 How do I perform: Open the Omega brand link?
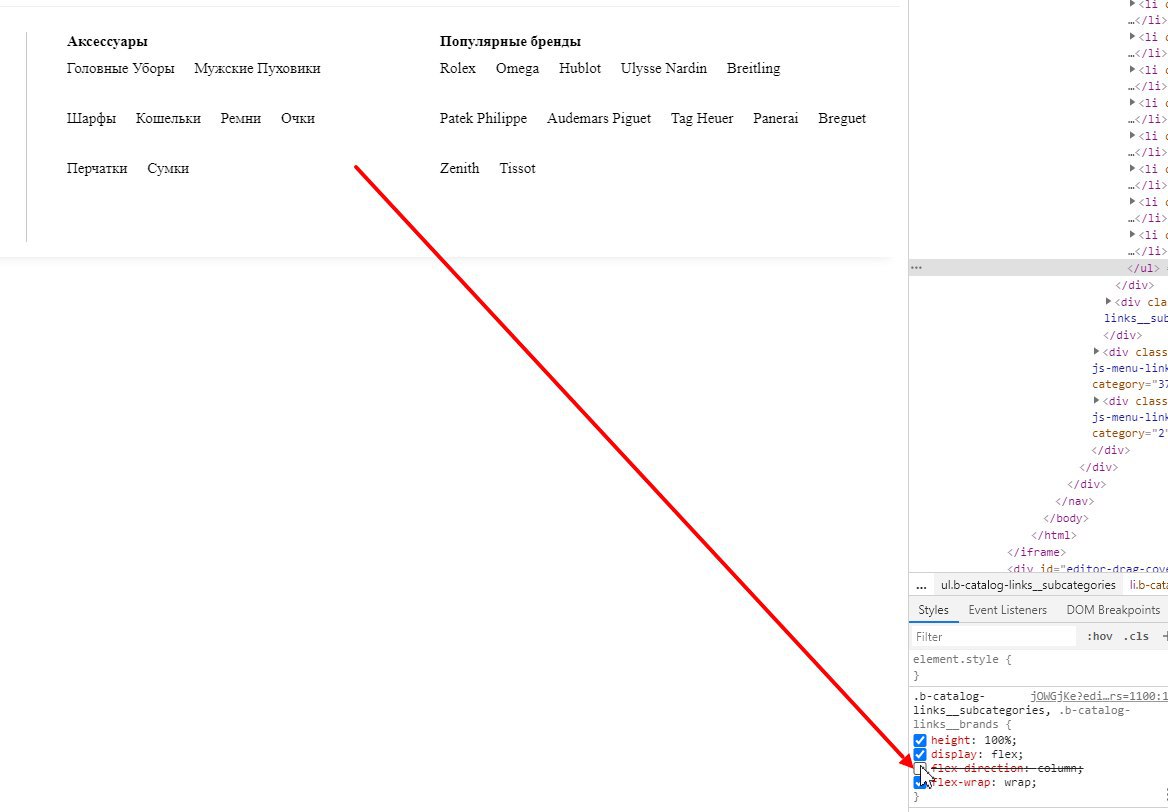(518, 69)
